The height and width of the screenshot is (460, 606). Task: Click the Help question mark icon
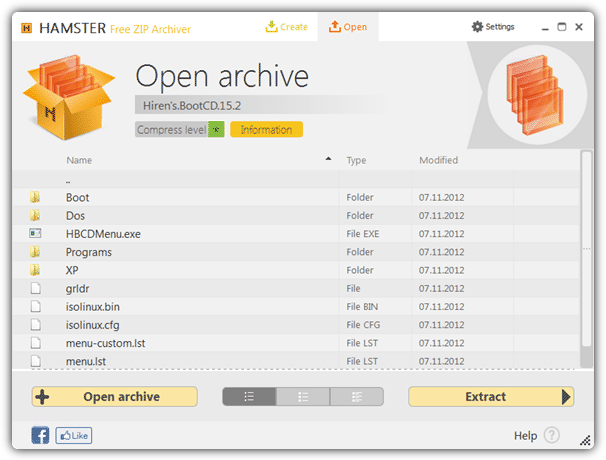[552, 435]
